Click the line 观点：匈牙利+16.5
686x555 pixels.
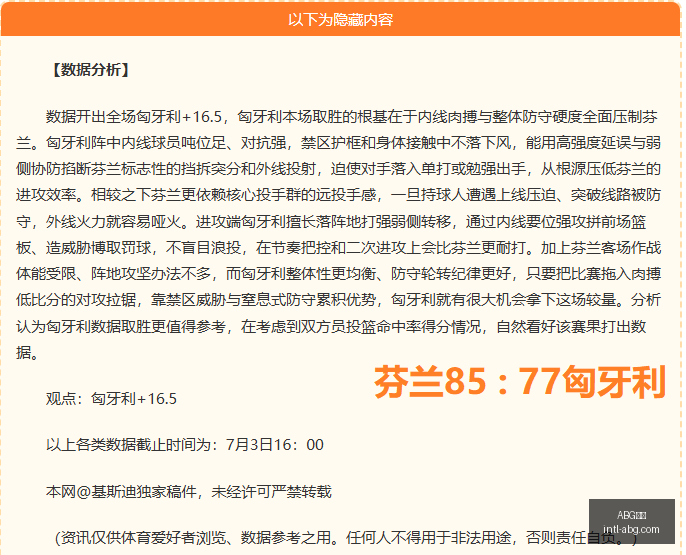[111, 399]
